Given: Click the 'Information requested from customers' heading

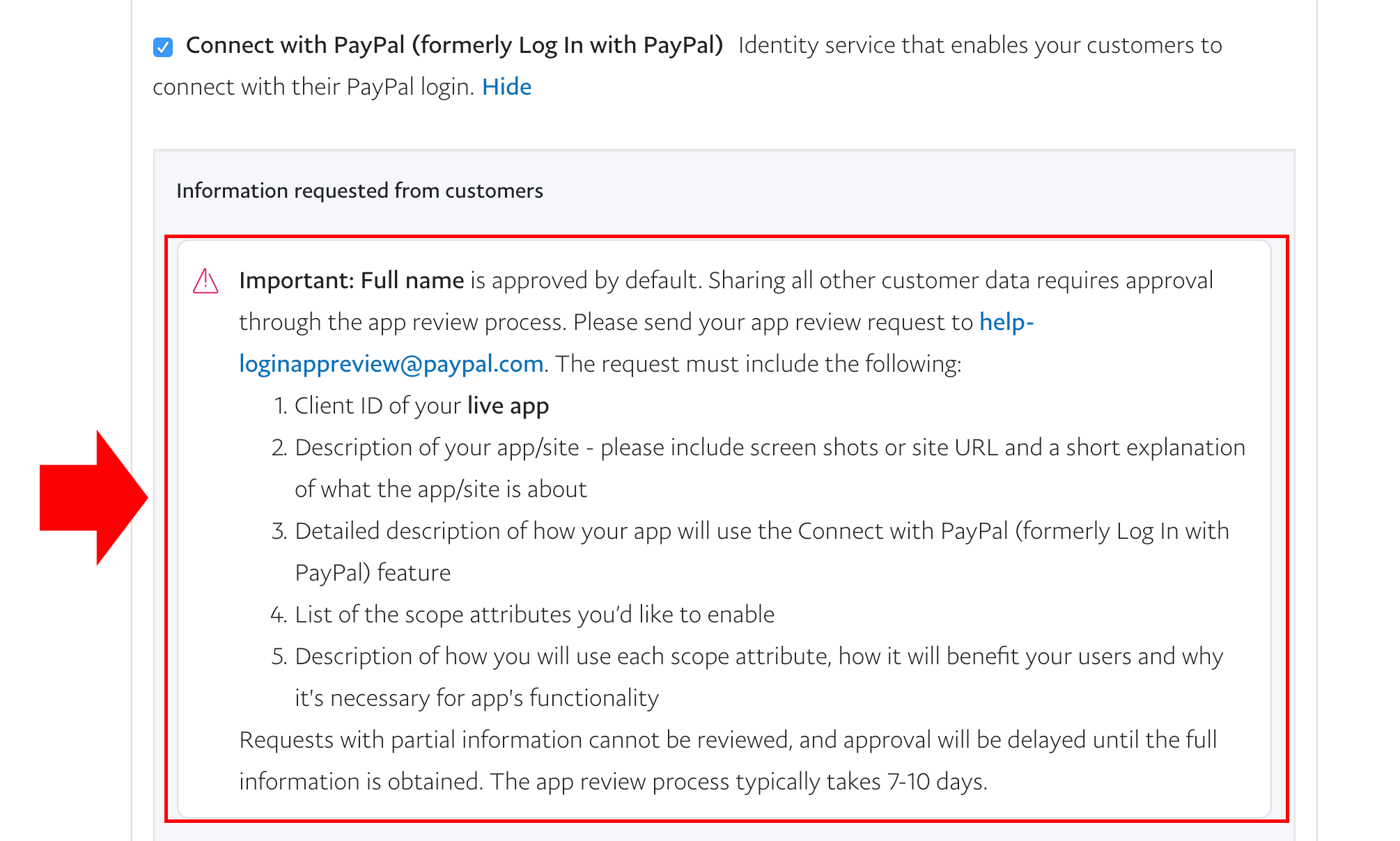Looking at the screenshot, I should pyautogui.click(x=359, y=191).
